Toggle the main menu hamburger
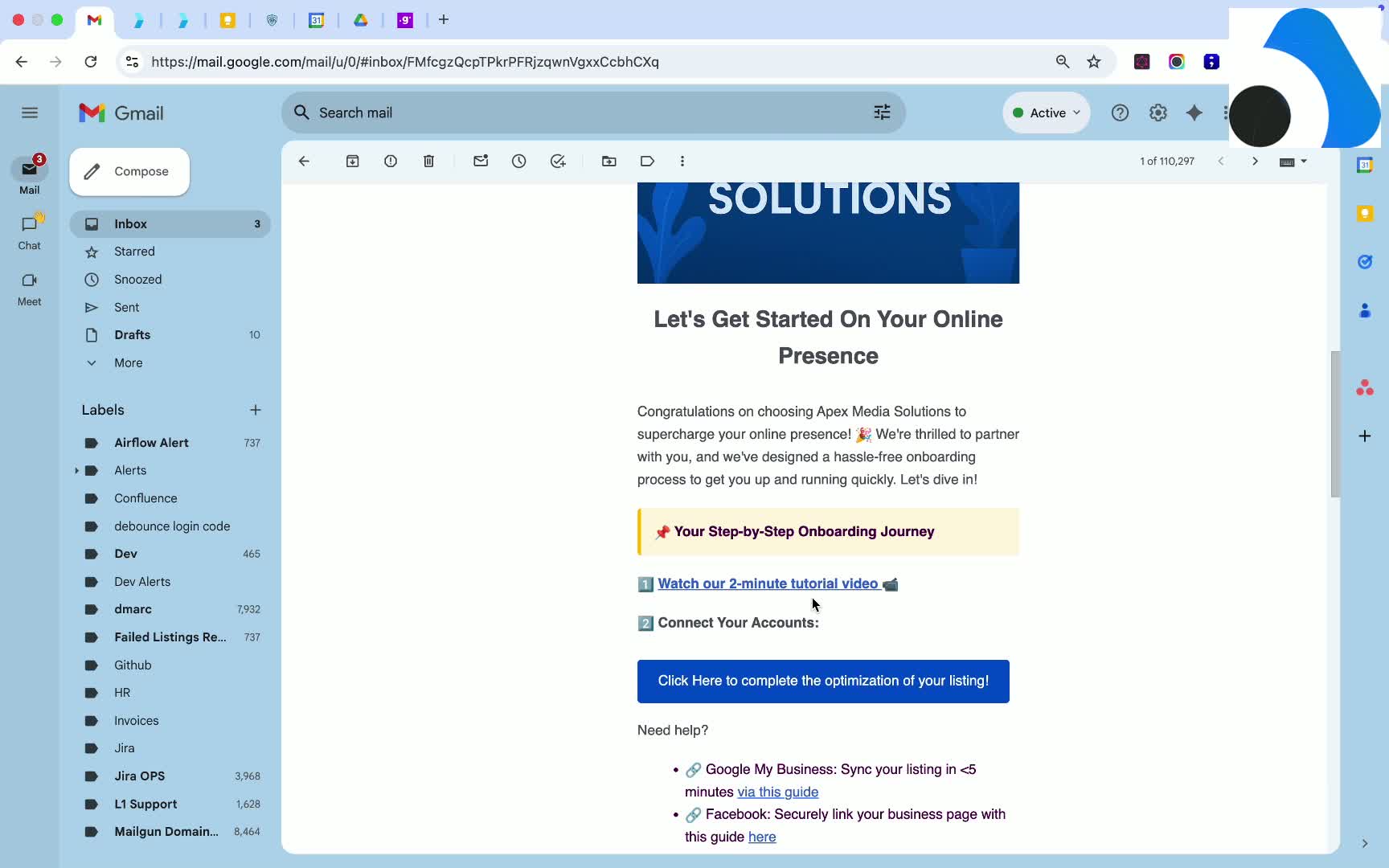Viewport: 1389px width, 868px height. (30, 113)
